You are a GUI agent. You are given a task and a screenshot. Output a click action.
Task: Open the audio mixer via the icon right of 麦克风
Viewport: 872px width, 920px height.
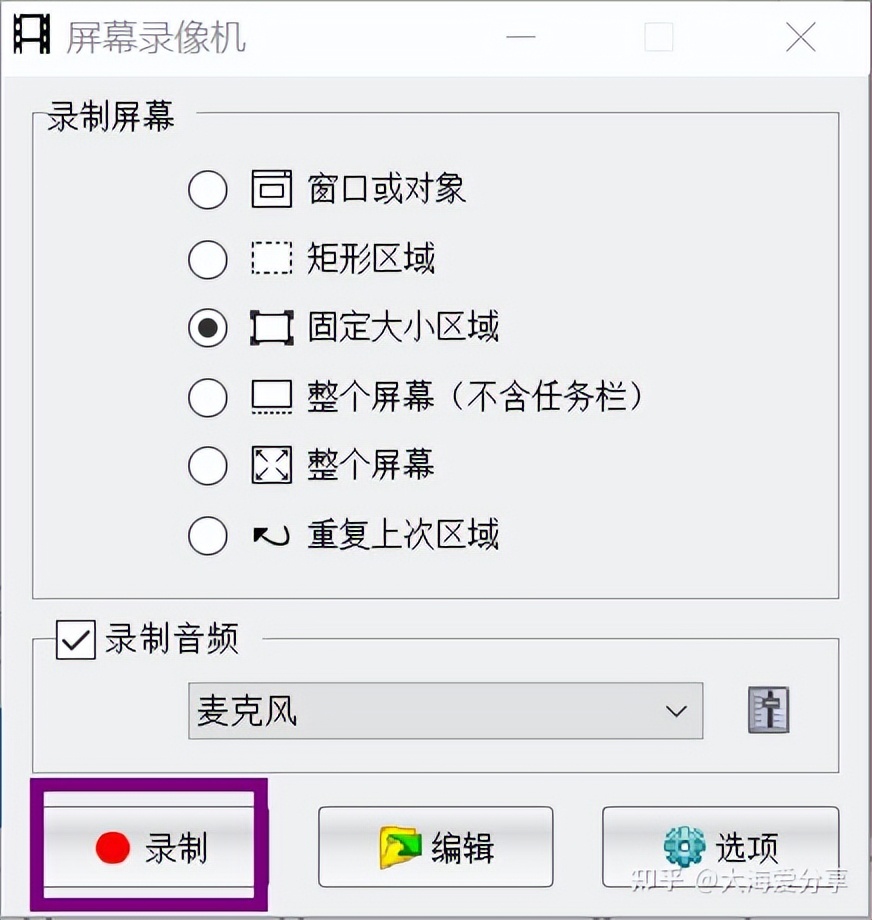tap(766, 711)
